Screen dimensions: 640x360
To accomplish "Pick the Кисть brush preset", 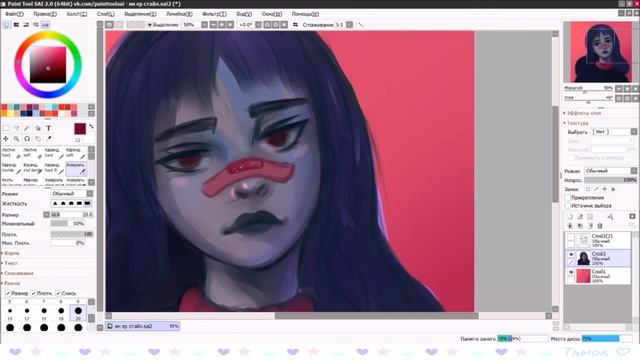I will [x=11, y=181].
